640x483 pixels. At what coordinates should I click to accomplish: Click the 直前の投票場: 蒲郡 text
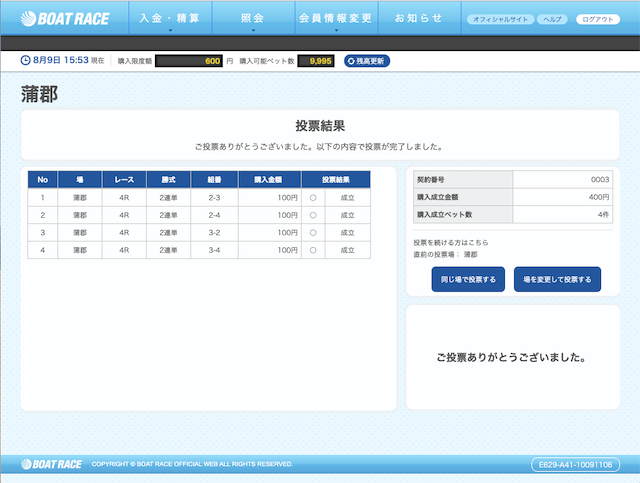click(445, 254)
